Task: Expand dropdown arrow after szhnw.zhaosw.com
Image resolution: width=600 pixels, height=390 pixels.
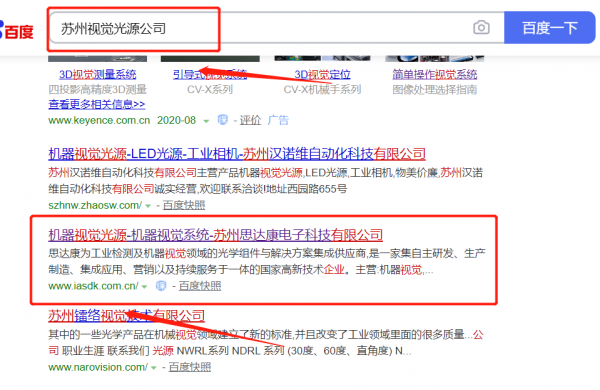Action: point(148,206)
